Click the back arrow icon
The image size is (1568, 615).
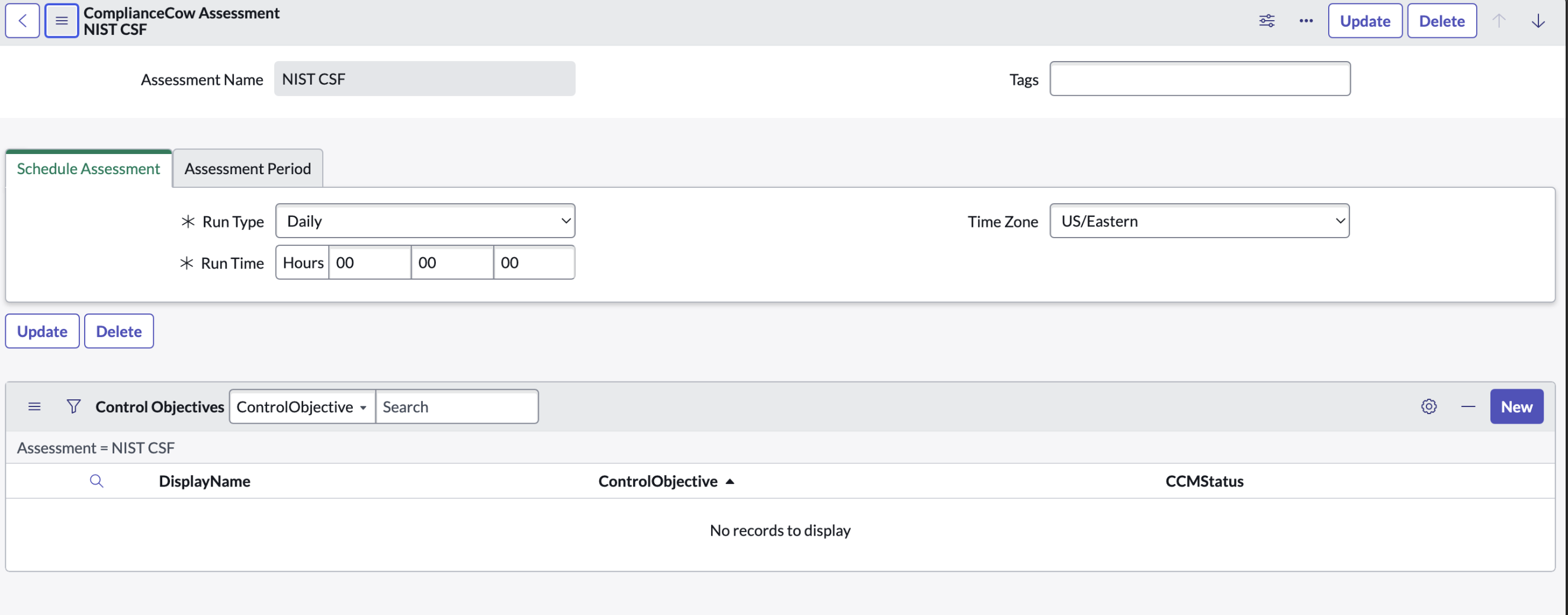[x=23, y=21]
